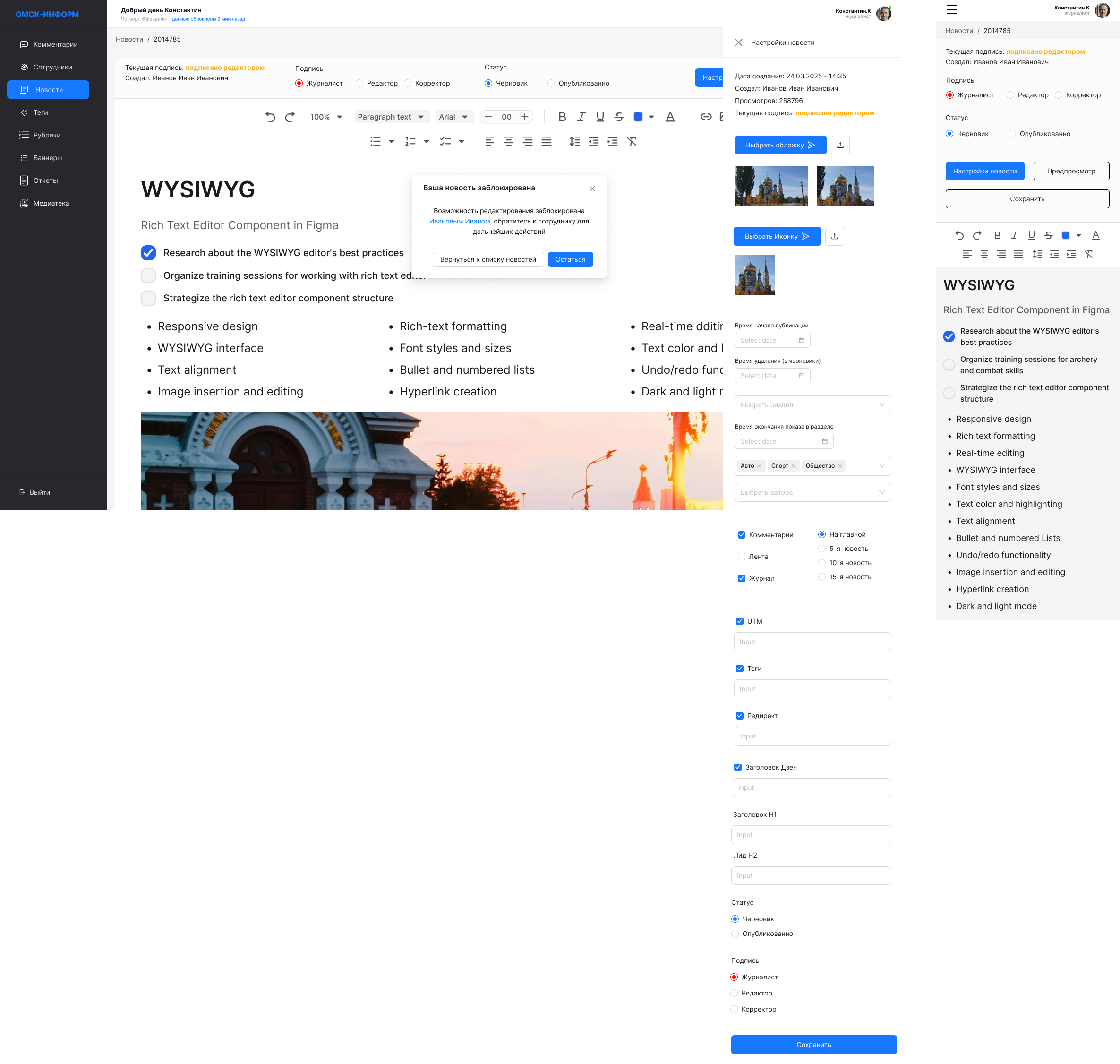Select Опубликованно status in top bar
The width and height of the screenshot is (1120, 1064).
click(x=551, y=83)
